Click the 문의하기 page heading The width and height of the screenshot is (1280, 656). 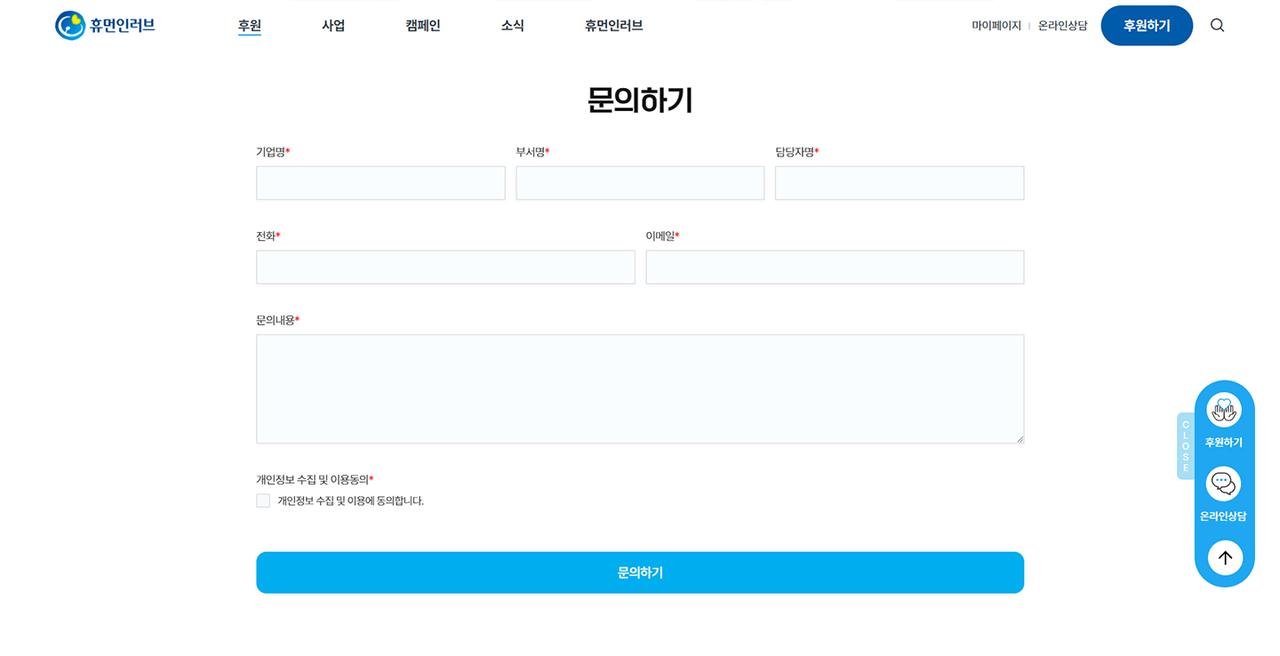click(x=640, y=100)
